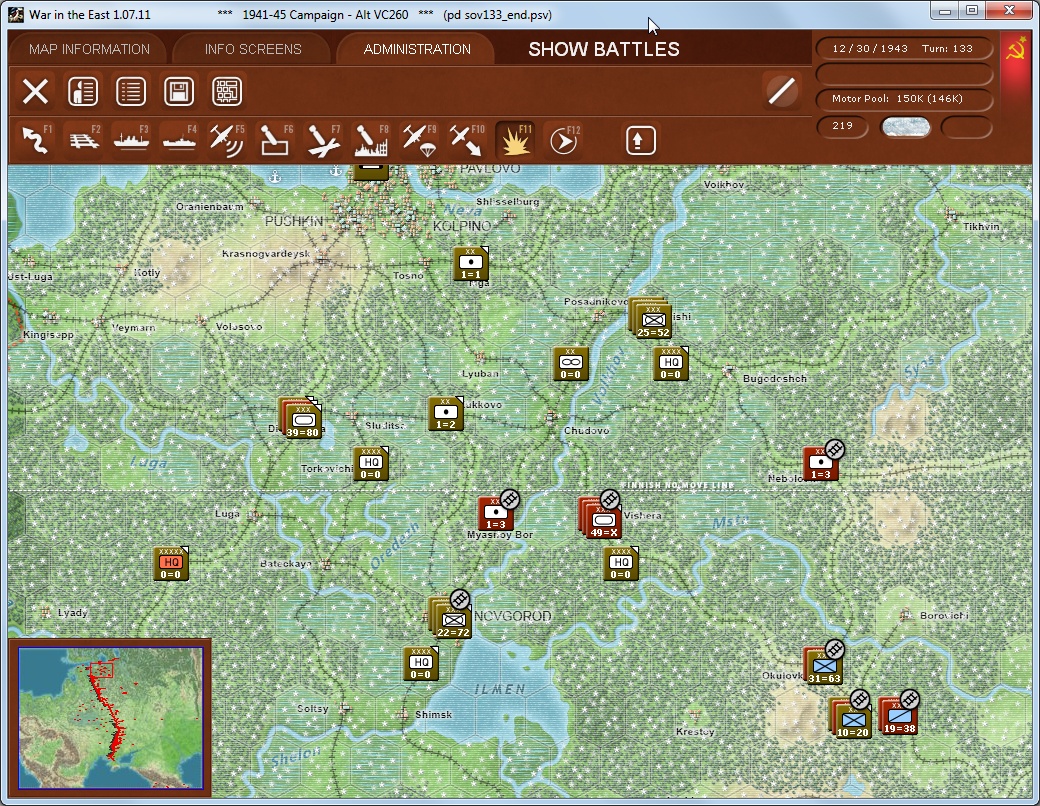Open the hotkey grid icon

pos(227,92)
